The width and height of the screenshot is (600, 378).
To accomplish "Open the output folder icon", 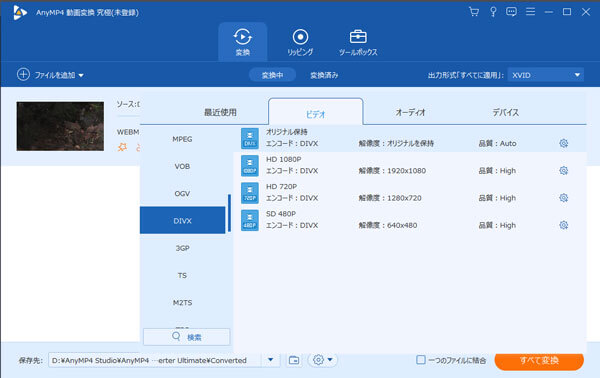I will point(294,360).
